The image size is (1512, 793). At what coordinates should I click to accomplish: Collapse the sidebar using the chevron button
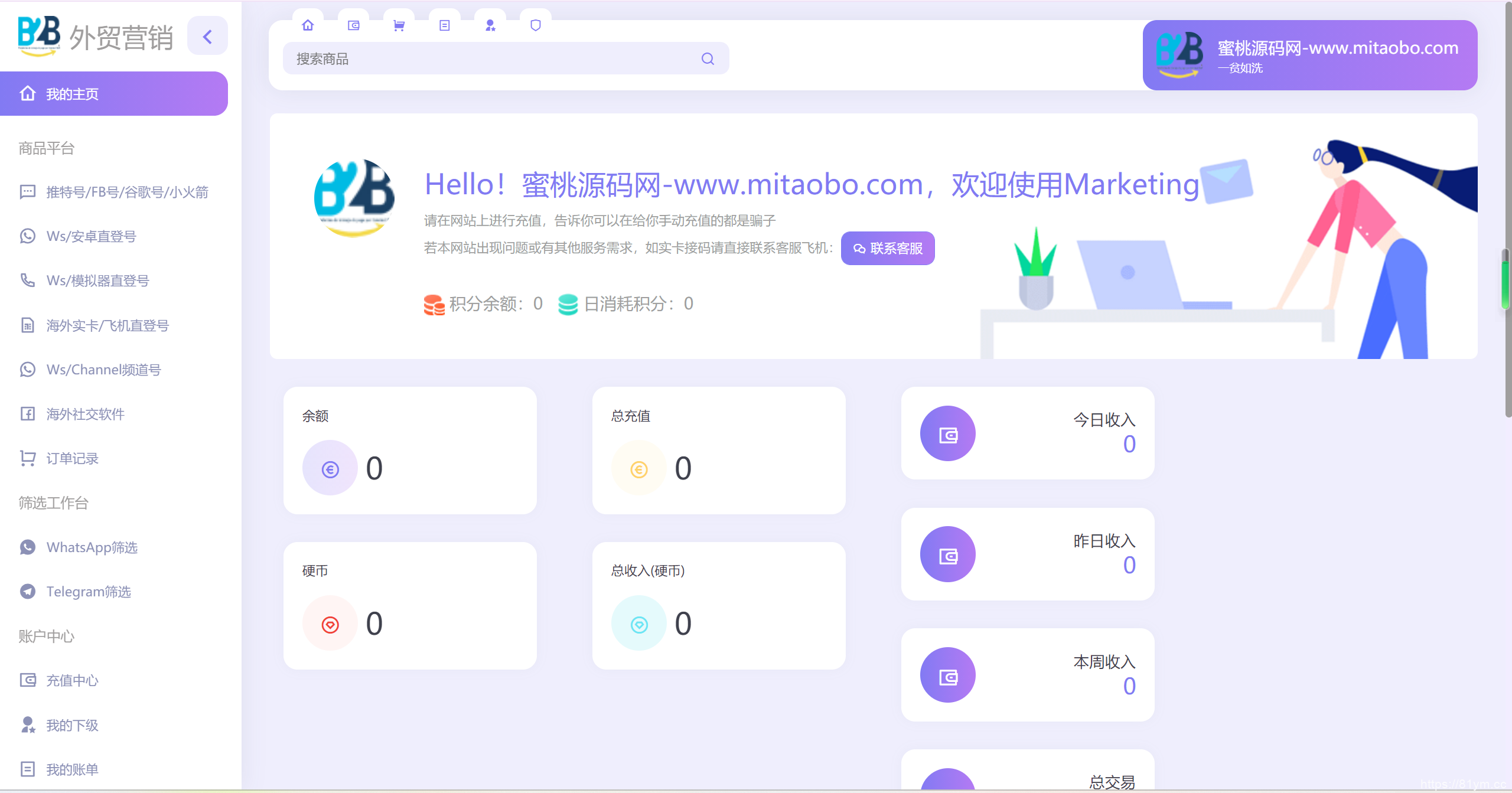[x=207, y=36]
